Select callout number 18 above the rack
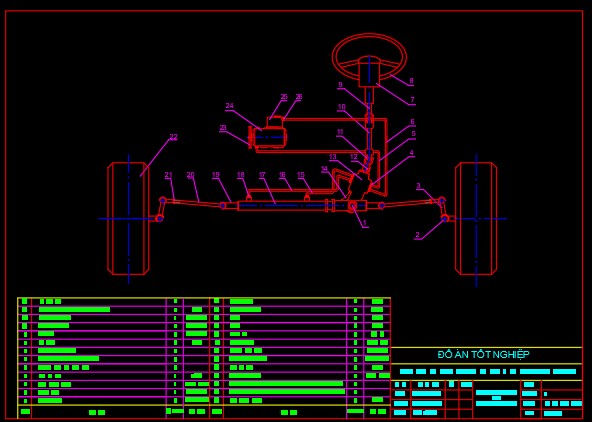Viewport: 592px width, 422px height. coord(240,175)
